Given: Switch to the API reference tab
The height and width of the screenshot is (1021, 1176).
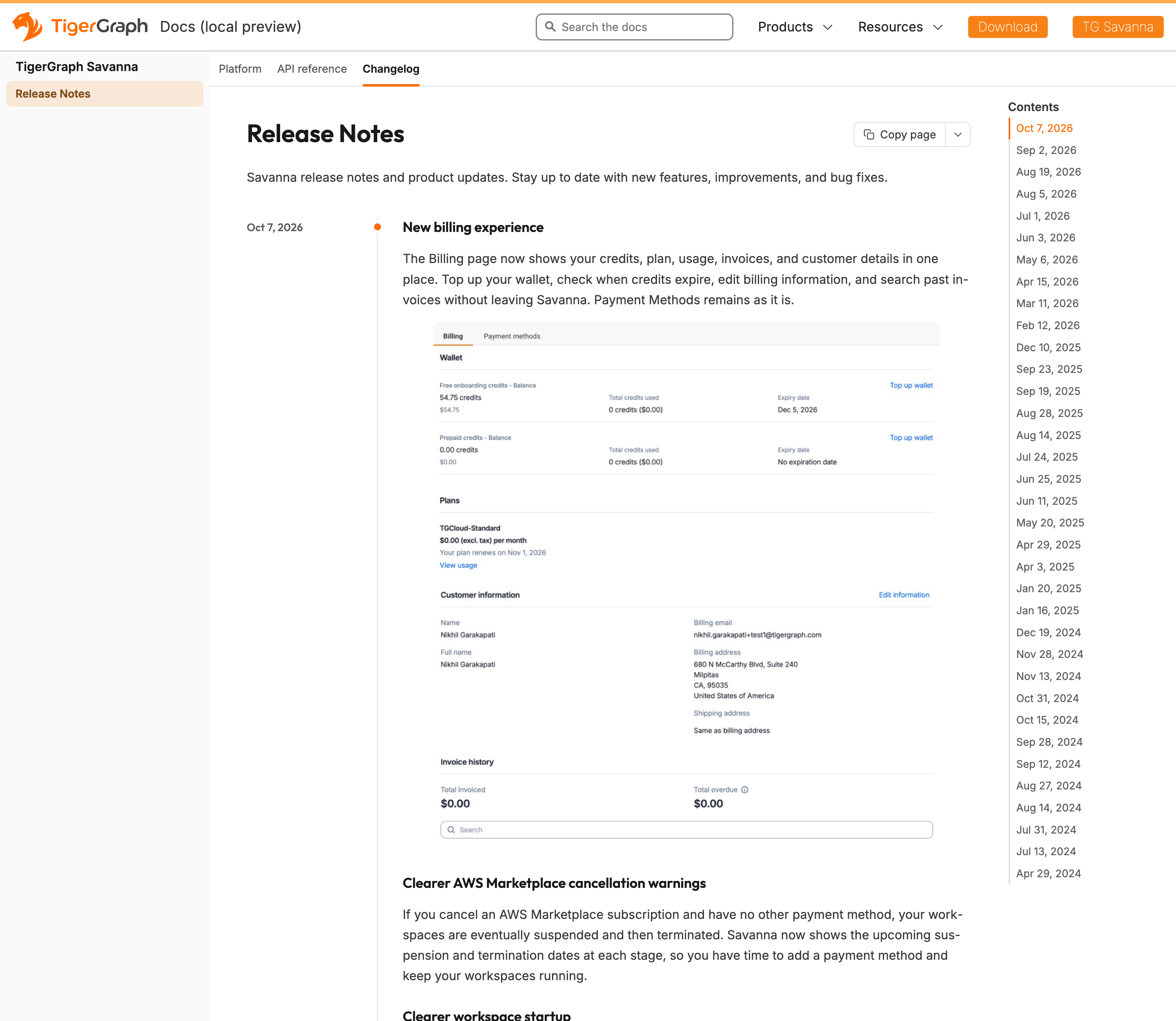Looking at the screenshot, I should pyautogui.click(x=312, y=69).
